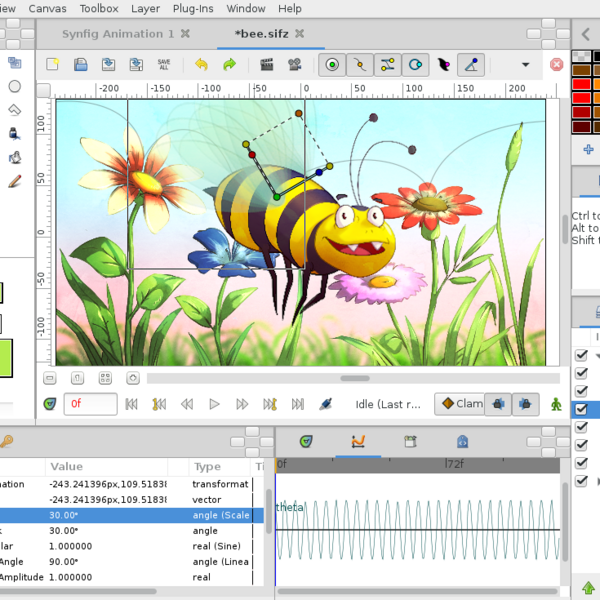Click the red stop icon in toolbar
Screen dimensions: 600x600
[556, 64]
